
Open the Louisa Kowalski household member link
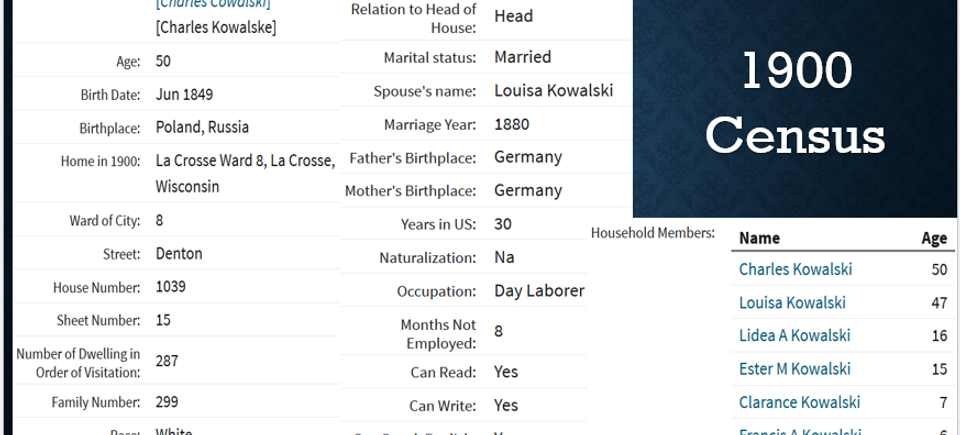[792, 303]
